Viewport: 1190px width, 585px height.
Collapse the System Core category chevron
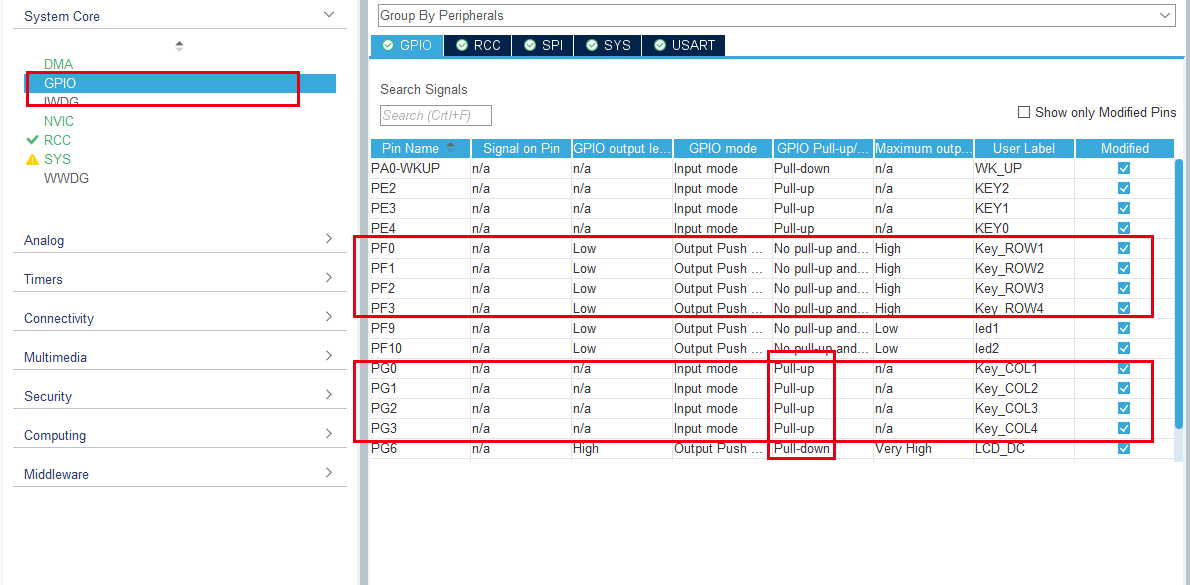(329, 14)
